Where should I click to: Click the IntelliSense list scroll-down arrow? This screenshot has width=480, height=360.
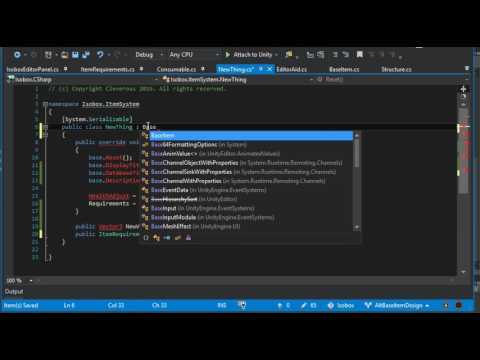point(356,227)
